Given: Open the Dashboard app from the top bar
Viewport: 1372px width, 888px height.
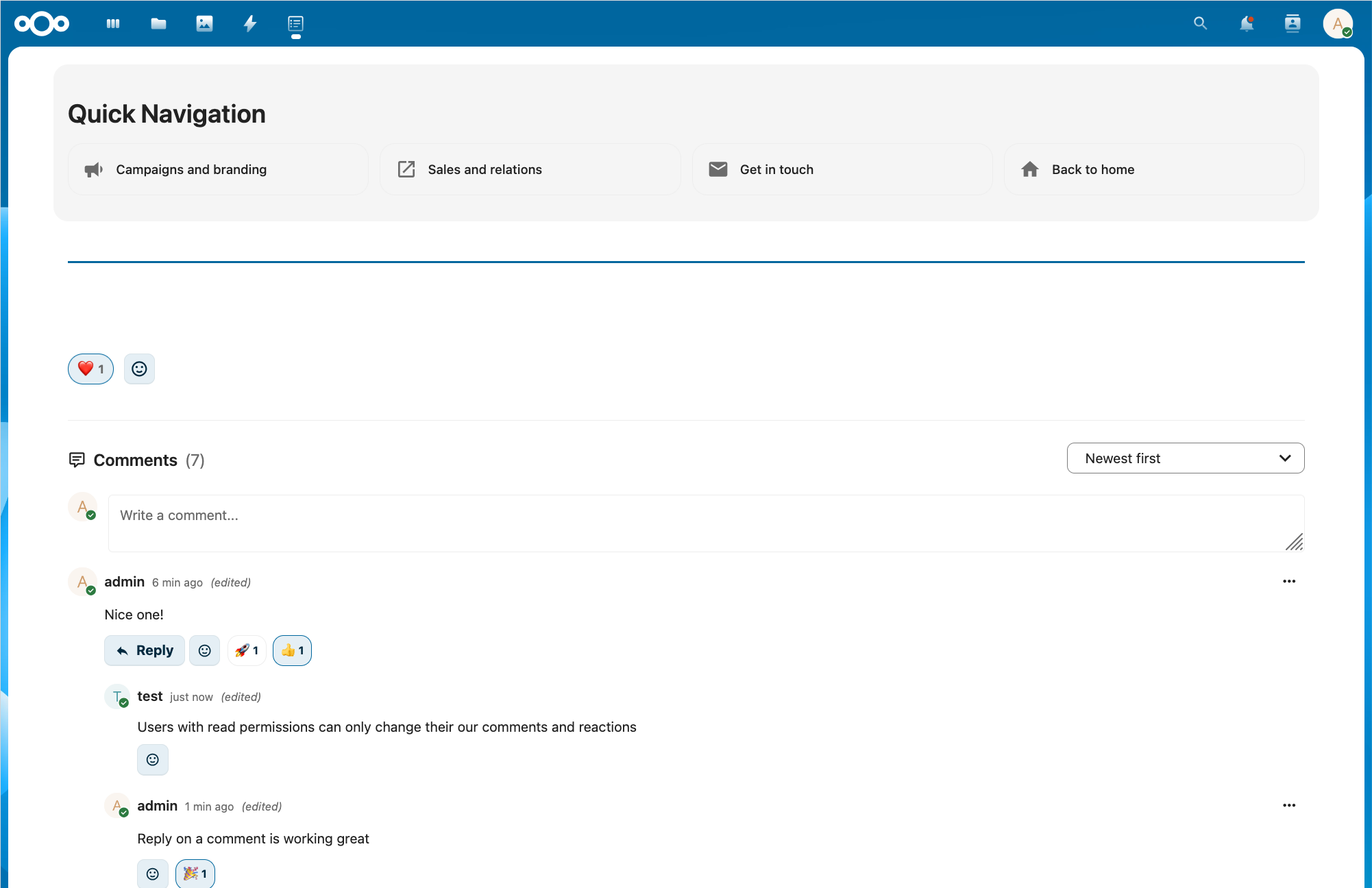Looking at the screenshot, I should point(112,23).
